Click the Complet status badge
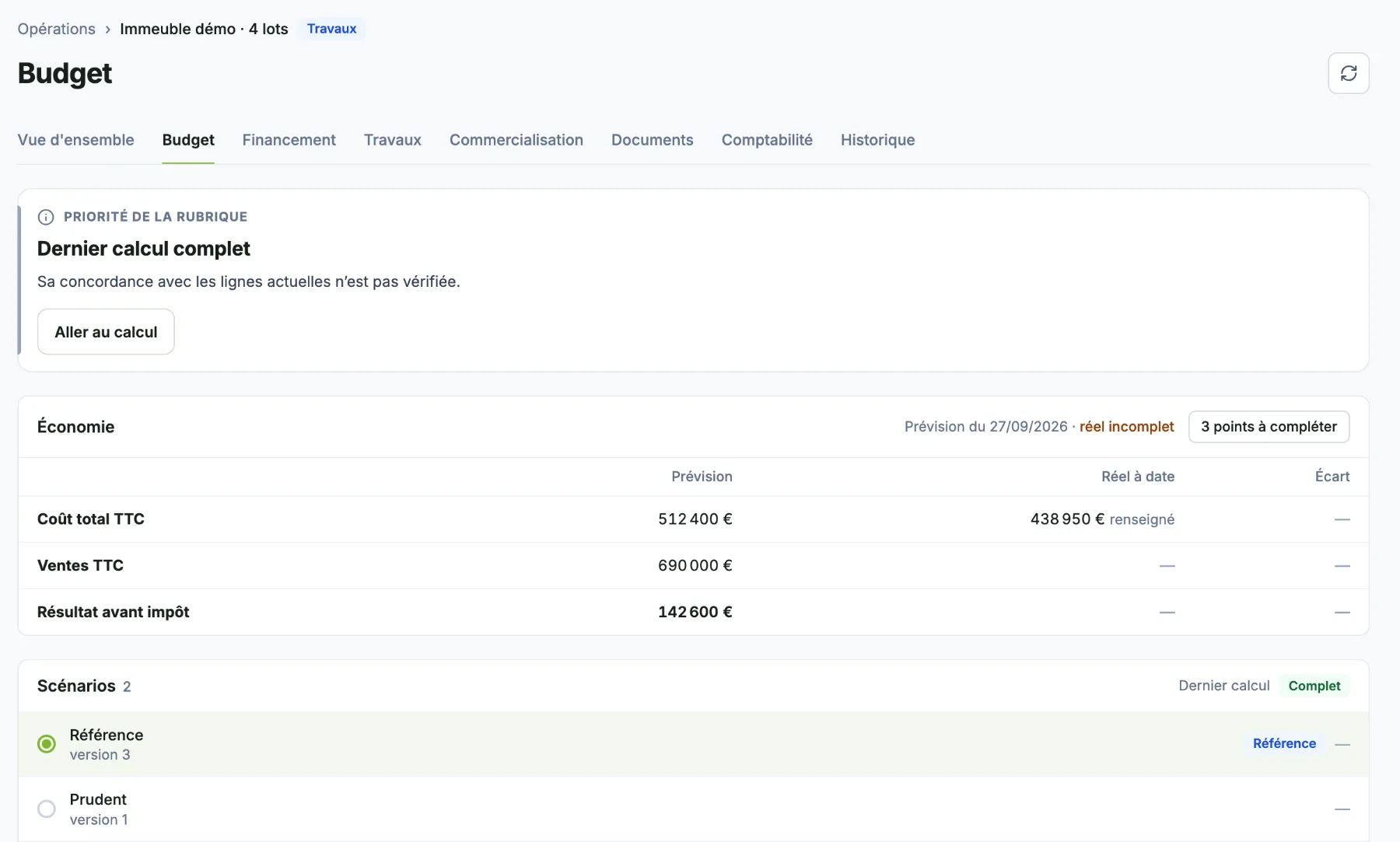 pyautogui.click(x=1314, y=686)
